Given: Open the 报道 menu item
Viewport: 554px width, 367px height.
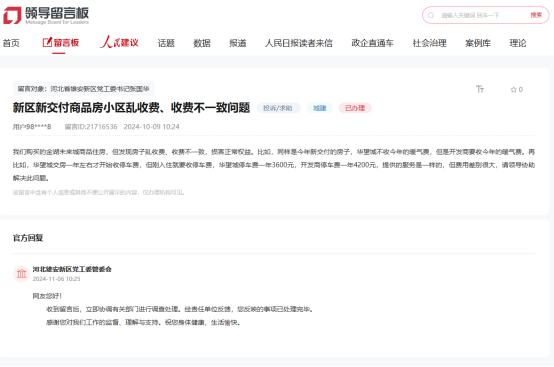Looking at the screenshot, I should coord(237,43).
